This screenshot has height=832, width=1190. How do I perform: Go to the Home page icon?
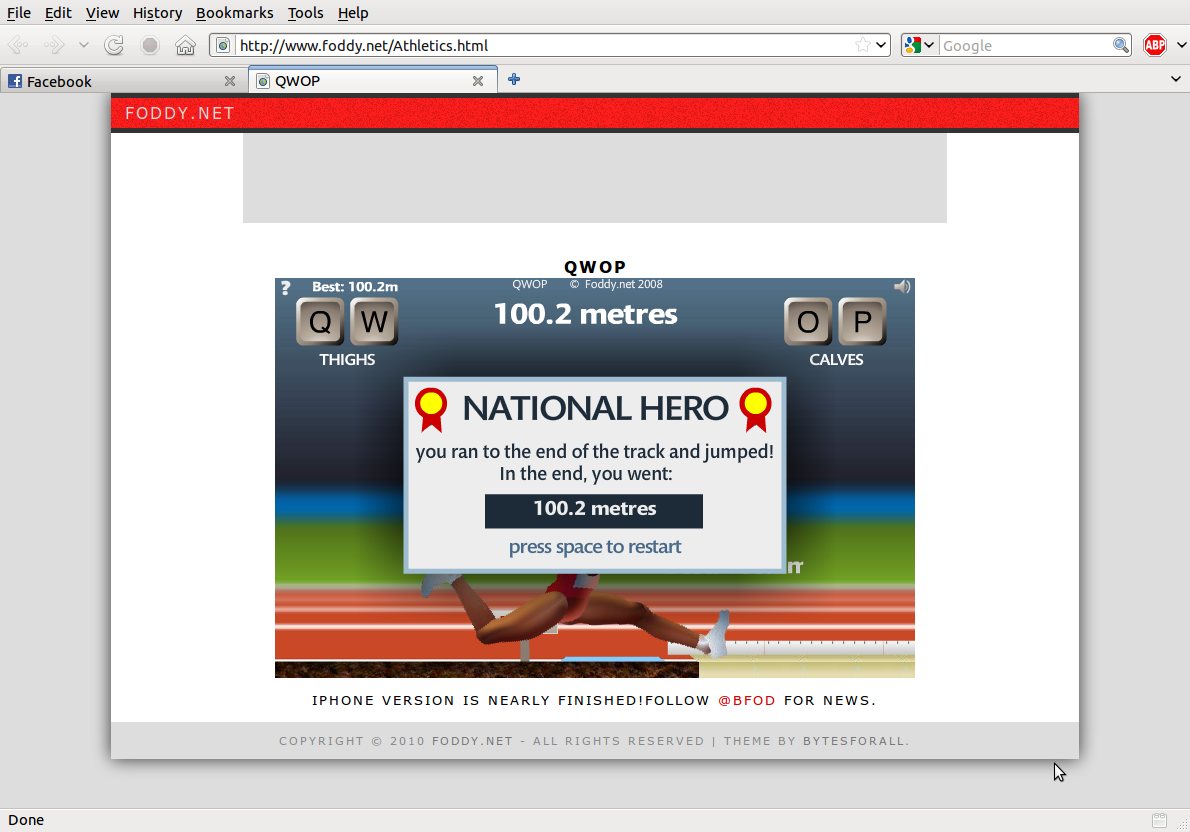(185, 46)
